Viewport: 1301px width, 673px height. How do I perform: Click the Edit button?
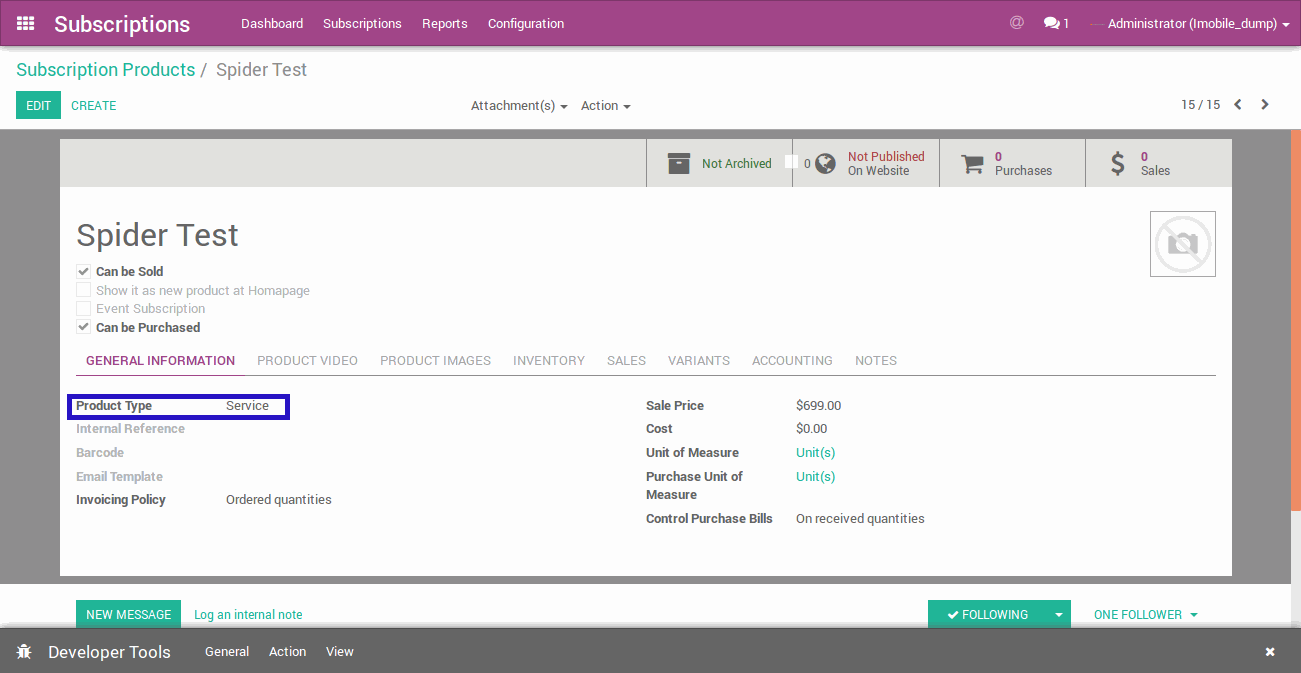38,105
